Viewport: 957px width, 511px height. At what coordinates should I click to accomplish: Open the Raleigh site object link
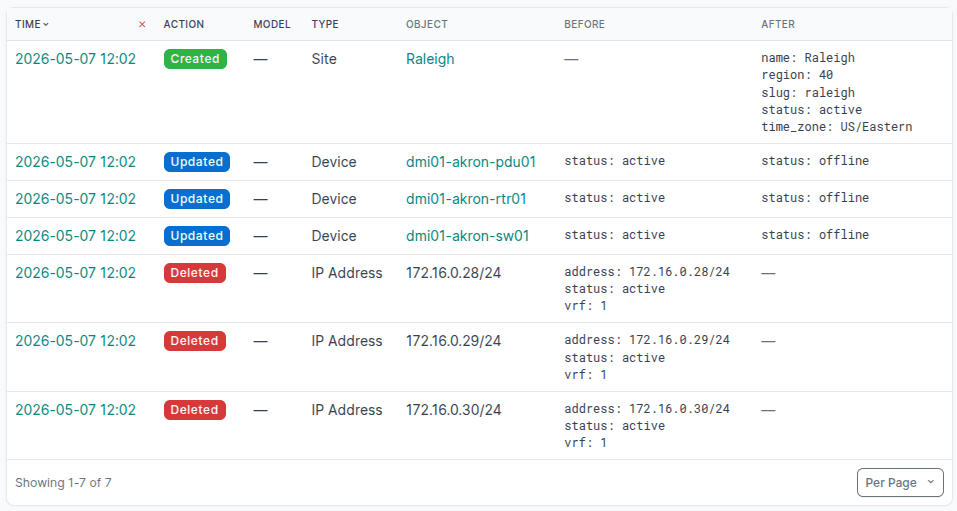(x=430, y=59)
